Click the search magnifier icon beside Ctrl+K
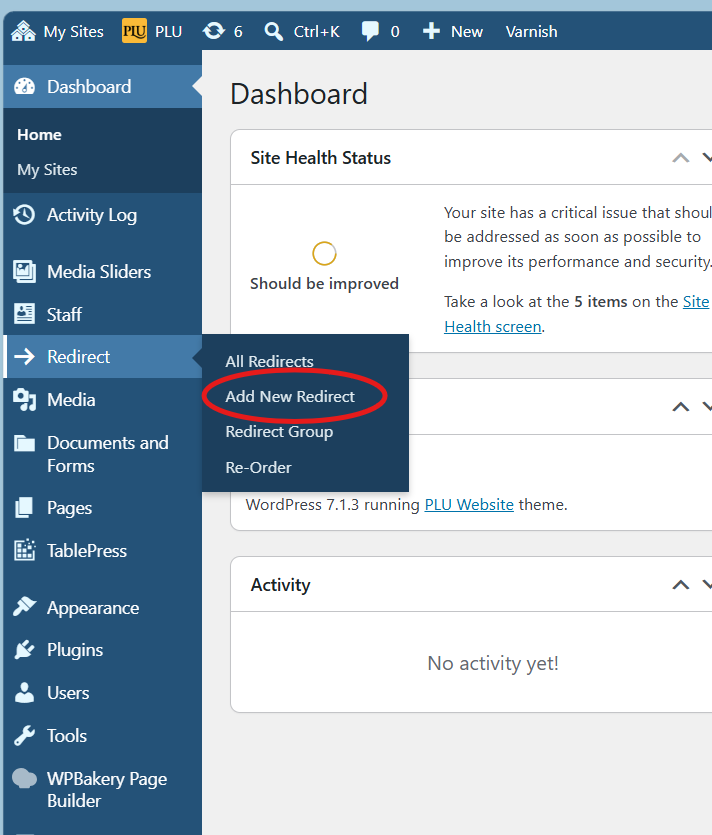This screenshot has height=835, width=712. pyautogui.click(x=274, y=31)
